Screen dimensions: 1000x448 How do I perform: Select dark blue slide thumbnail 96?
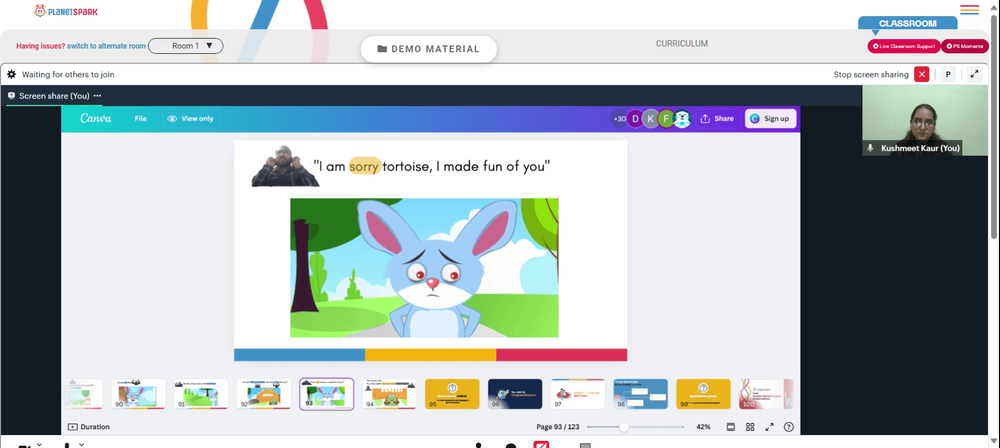tap(515, 394)
